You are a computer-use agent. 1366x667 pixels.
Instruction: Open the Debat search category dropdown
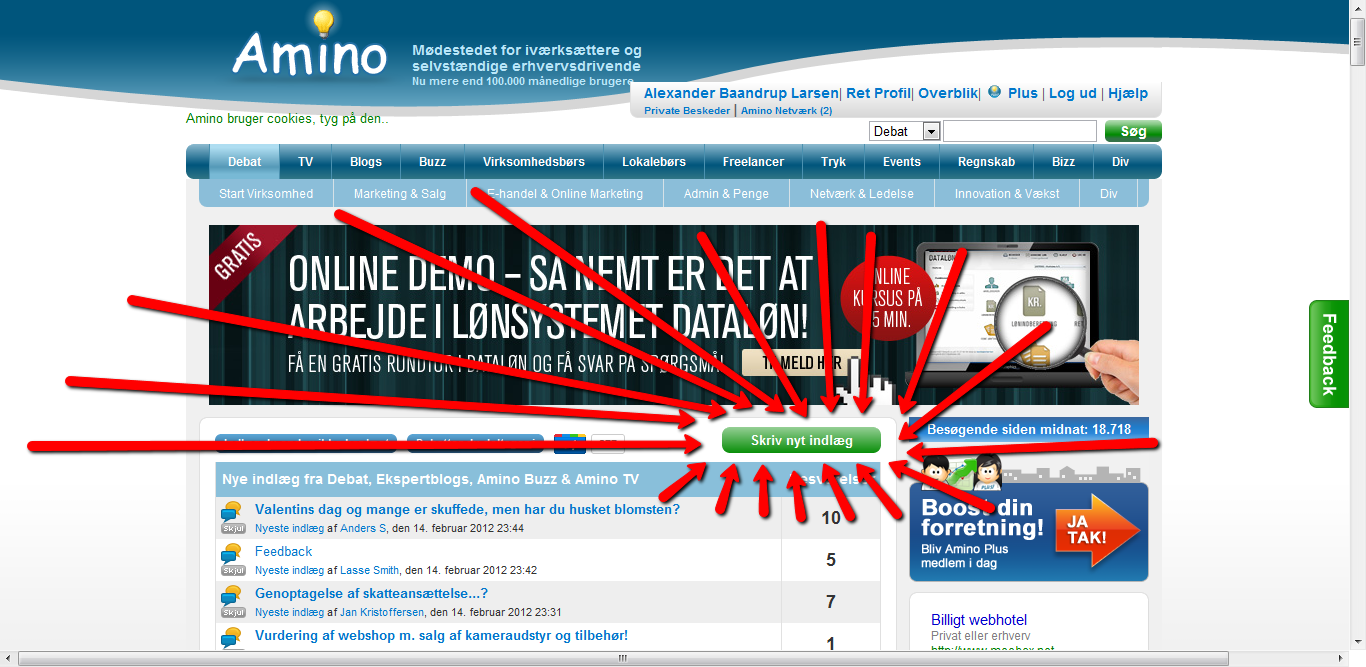point(905,131)
